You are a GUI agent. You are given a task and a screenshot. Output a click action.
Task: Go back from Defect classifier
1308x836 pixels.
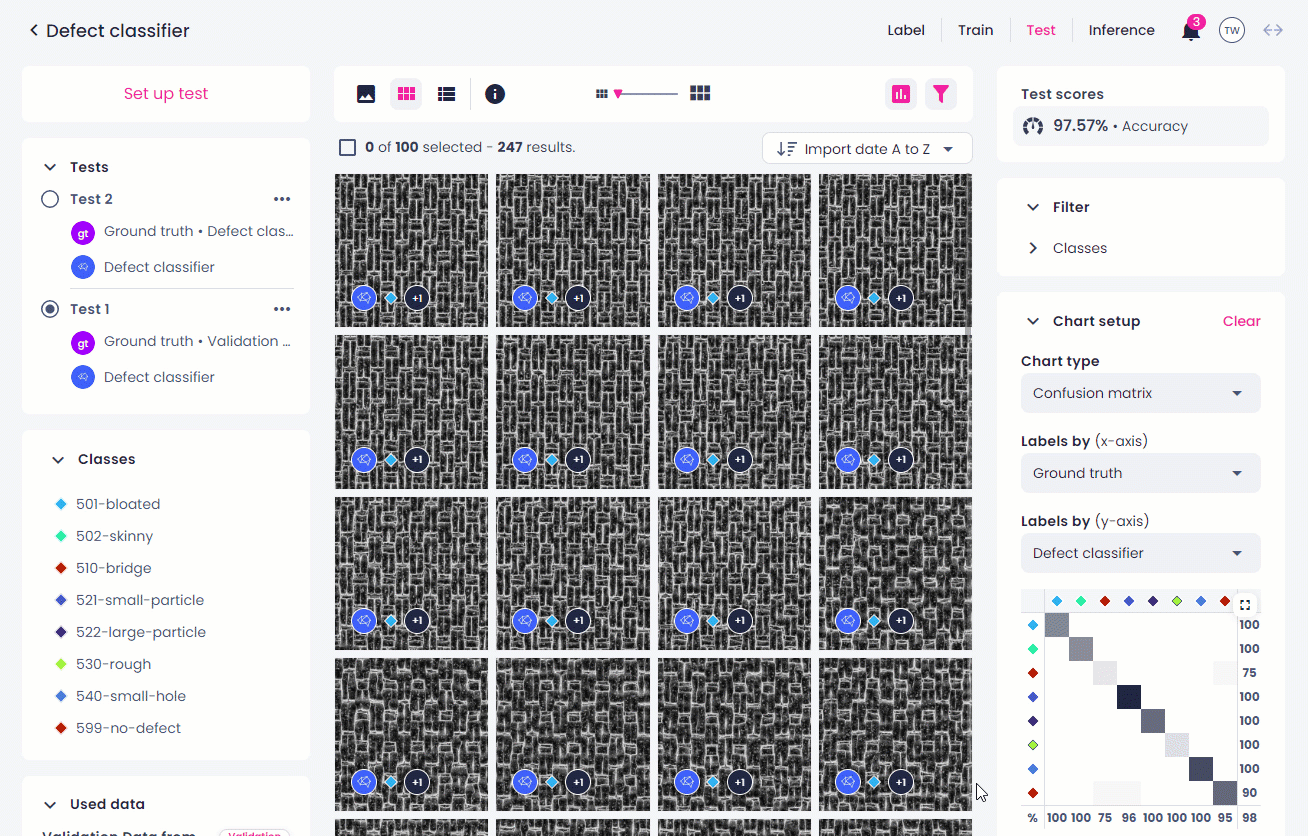point(34,31)
